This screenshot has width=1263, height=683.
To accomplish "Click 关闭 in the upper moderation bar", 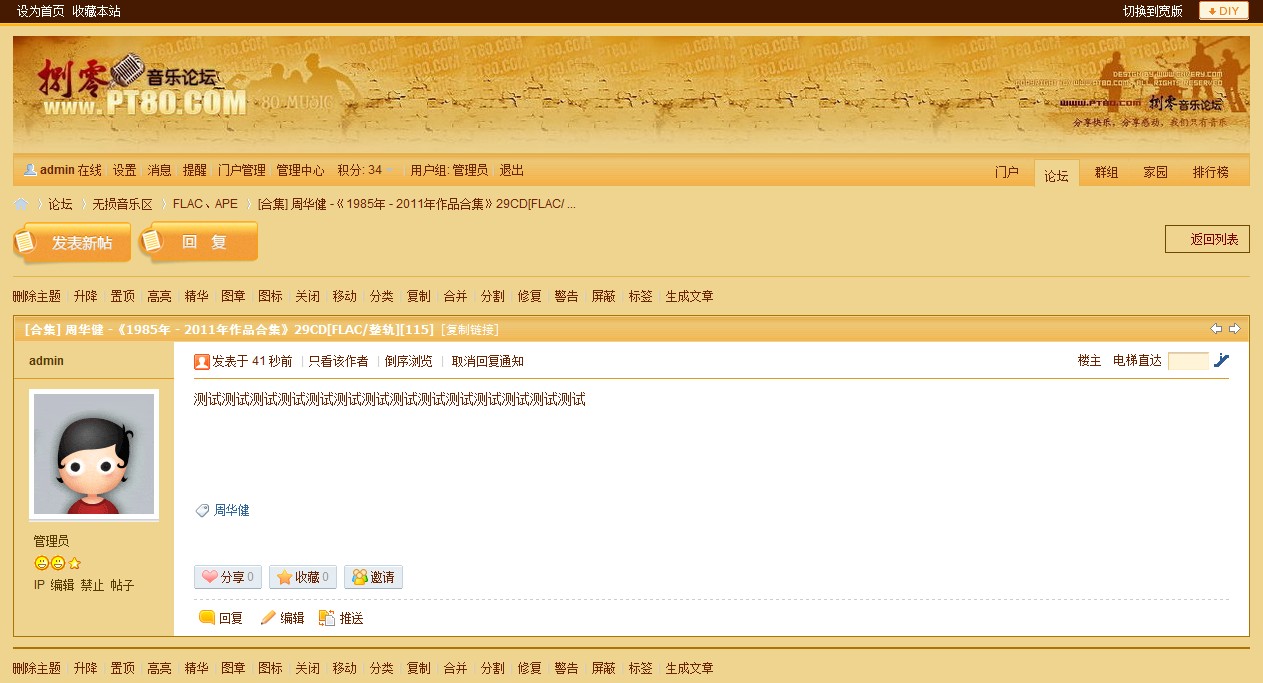I will 307,296.
